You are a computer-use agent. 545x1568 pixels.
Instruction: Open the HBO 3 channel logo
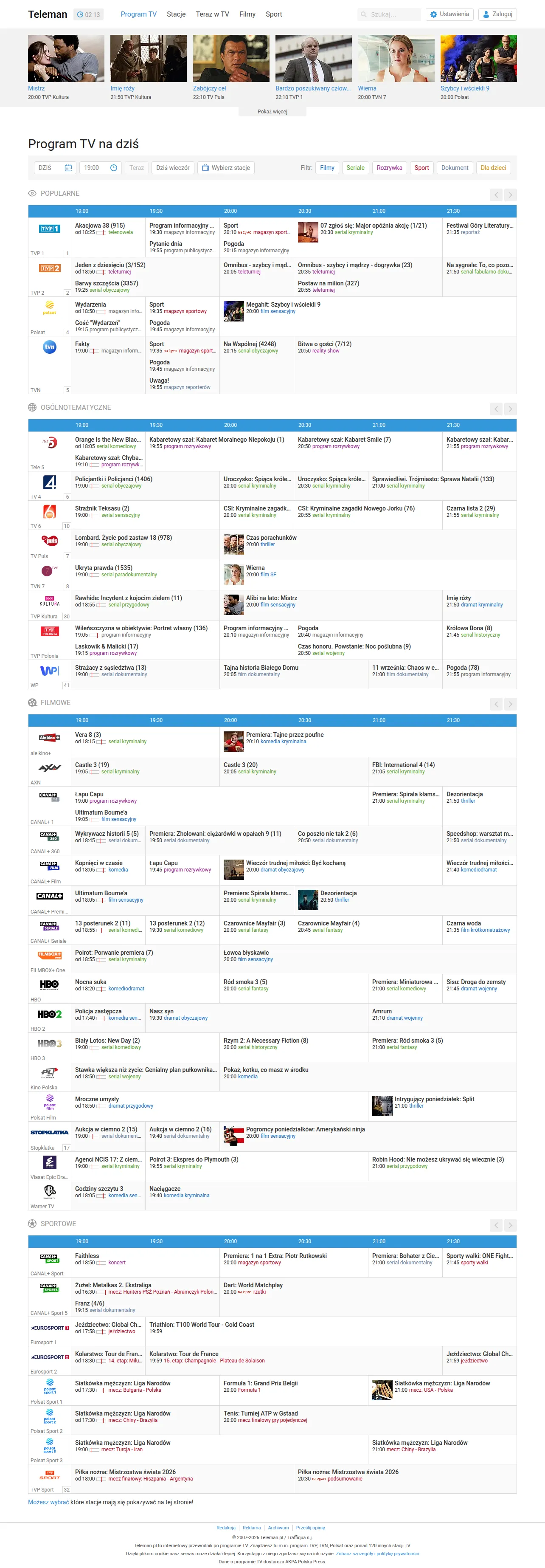click(49, 1043)
